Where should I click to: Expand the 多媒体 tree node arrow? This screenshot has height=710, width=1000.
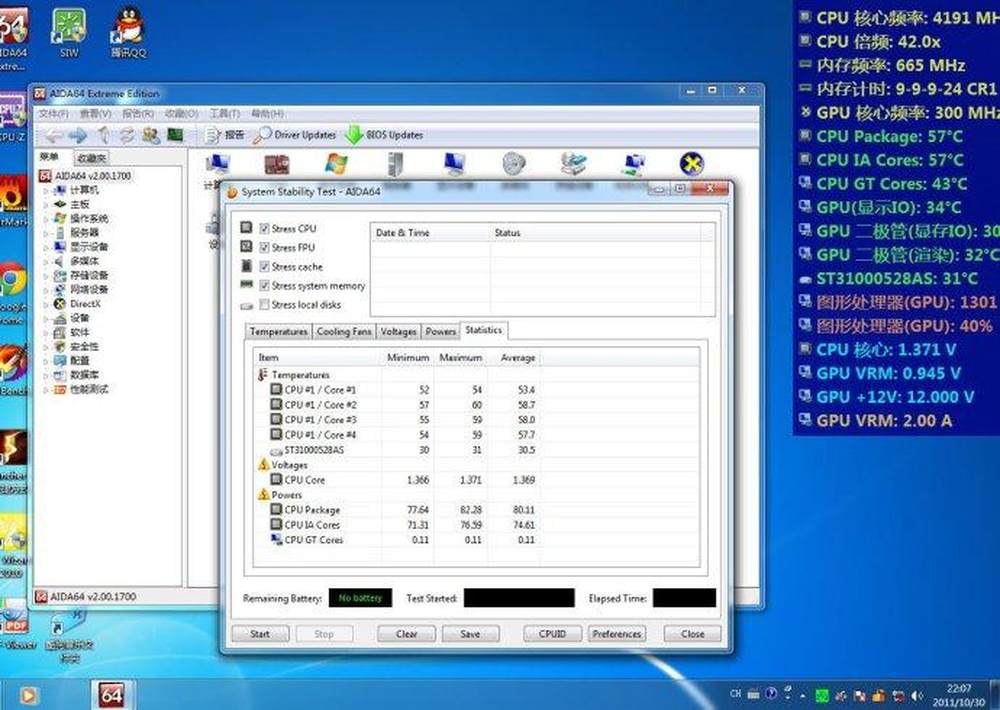[46, 262]
